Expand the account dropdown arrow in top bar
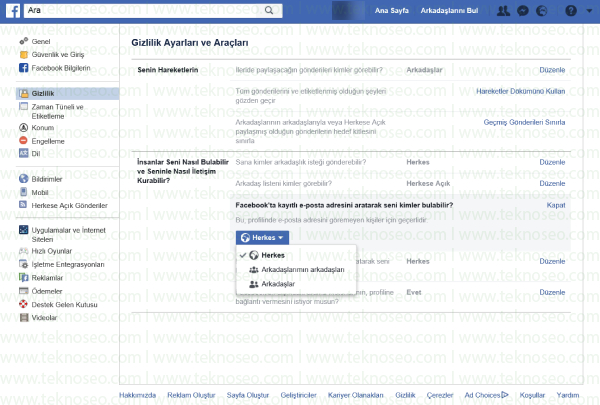600x405 pixels. 589,11
